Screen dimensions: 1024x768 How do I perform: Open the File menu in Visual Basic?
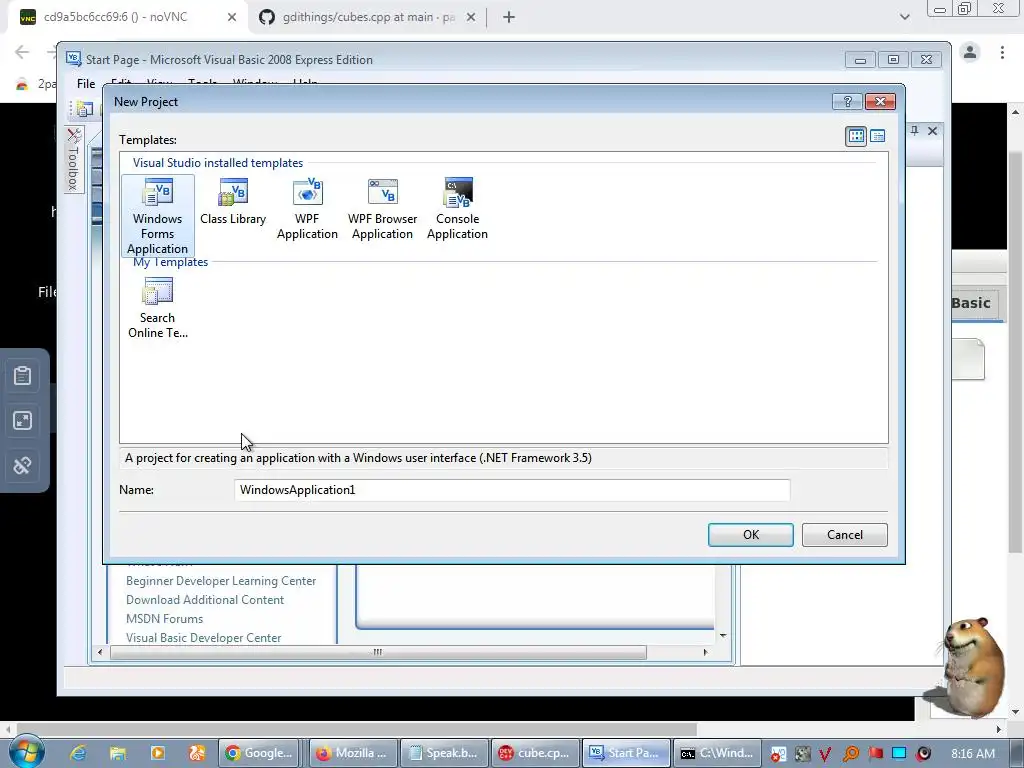pyautogui.click(x=86, y=84)
